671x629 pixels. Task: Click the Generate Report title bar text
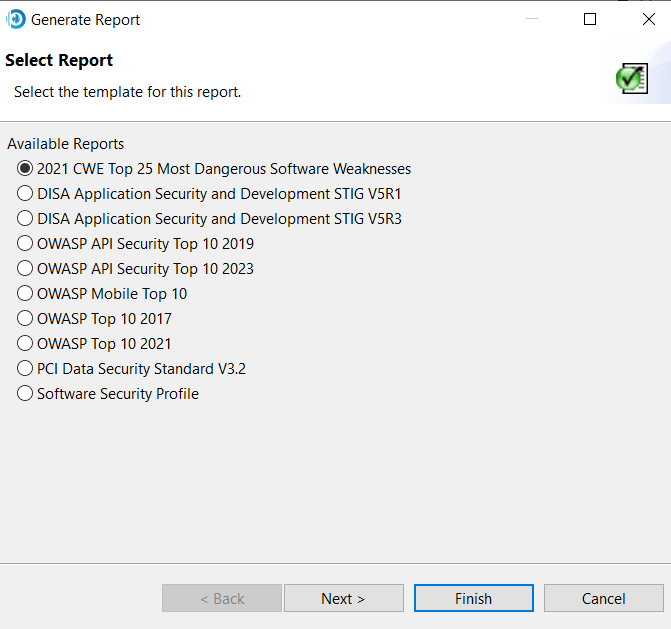86,19
